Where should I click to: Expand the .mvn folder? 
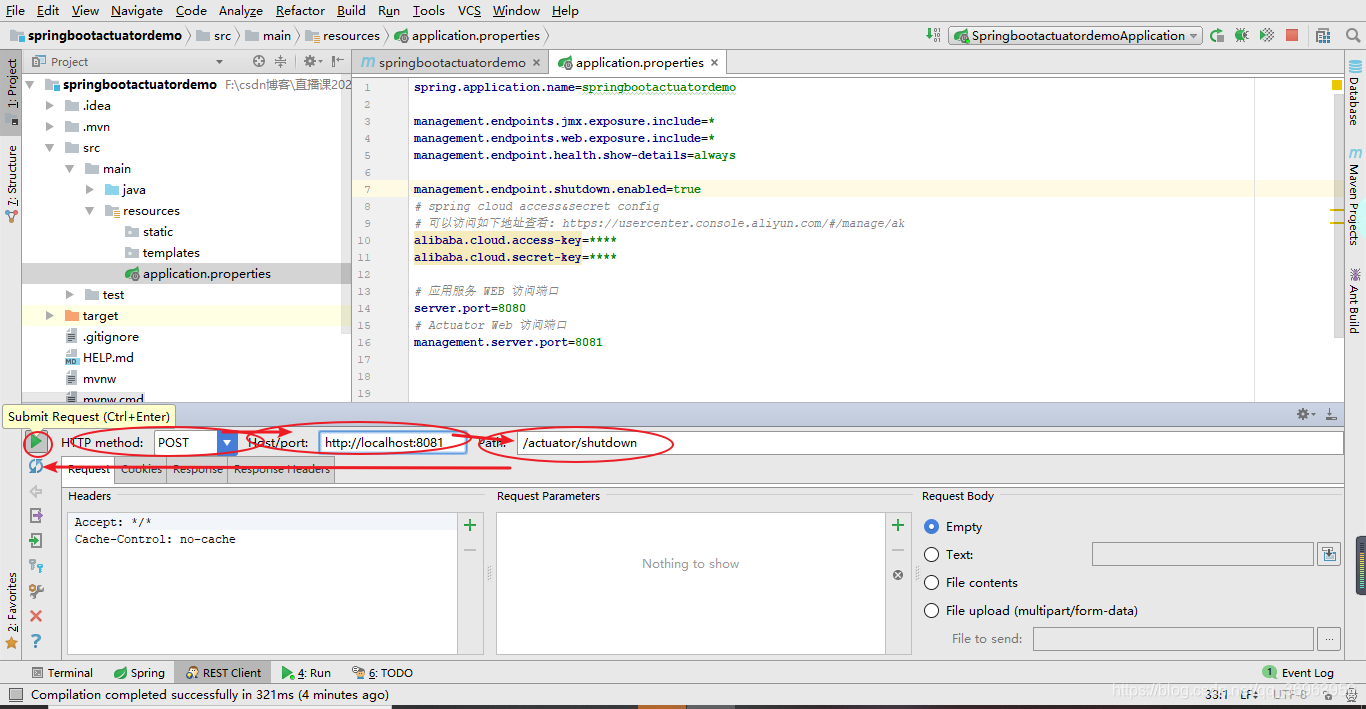50,127
